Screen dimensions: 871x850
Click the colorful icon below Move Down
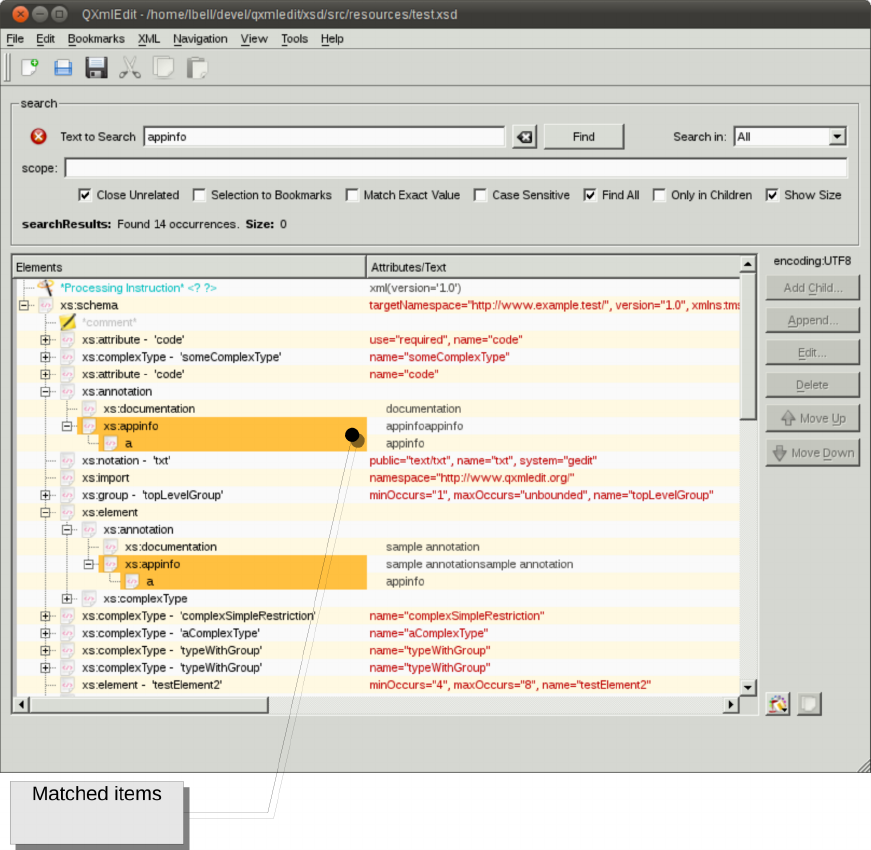[778, 704]
